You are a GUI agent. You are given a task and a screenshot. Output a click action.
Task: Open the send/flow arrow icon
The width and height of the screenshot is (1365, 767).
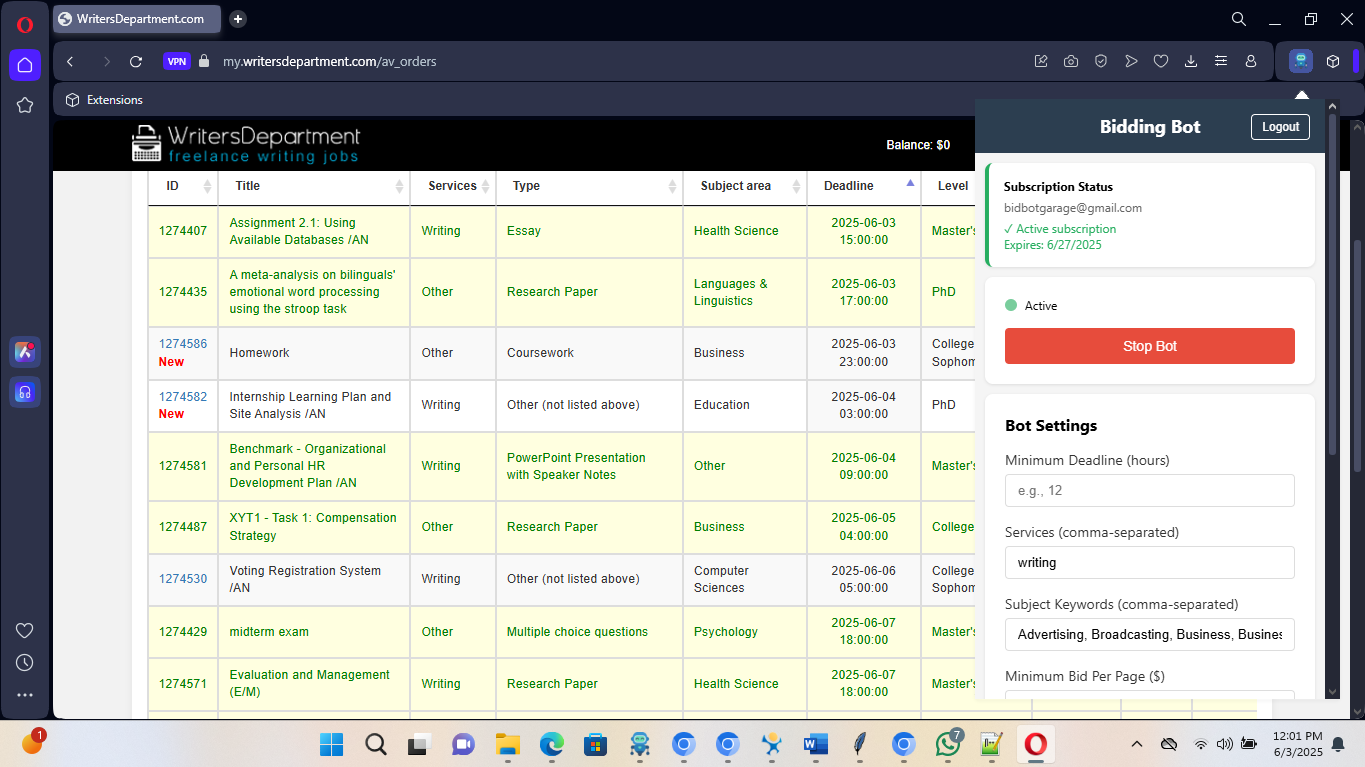[1131, 61]
